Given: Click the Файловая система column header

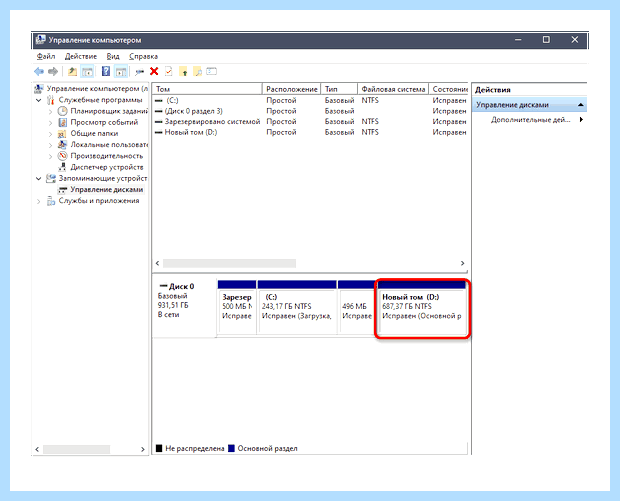Looking at the screenshot, I should pos(393,89).
